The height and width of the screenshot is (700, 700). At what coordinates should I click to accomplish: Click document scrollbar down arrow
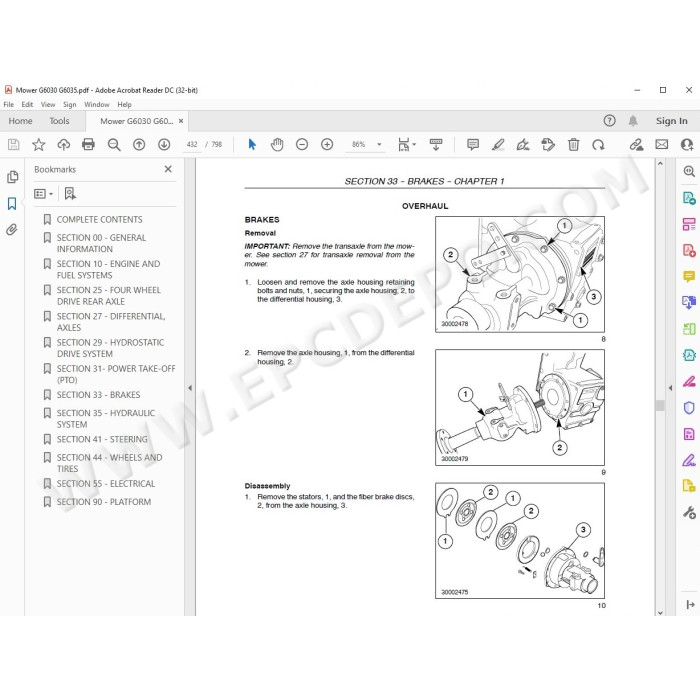pyautogui.click(x=660, y=613)
